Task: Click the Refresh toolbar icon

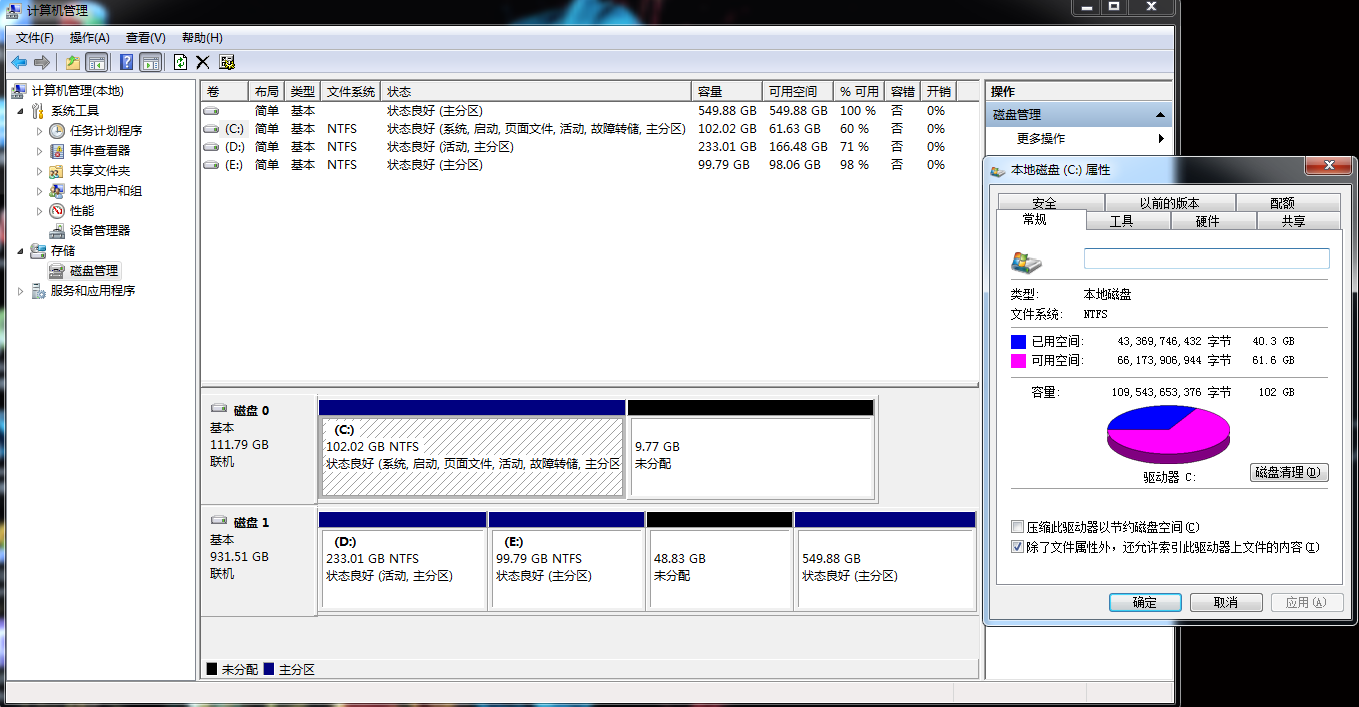Action: pos(180,62)
